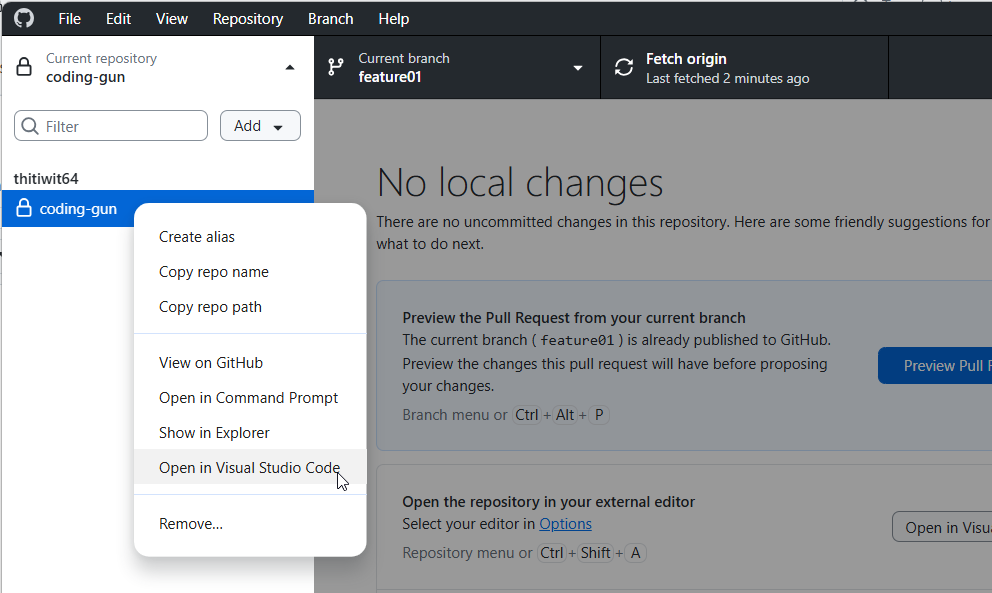
Task: Choose Copy repo path
Action: tap(250, 307)
